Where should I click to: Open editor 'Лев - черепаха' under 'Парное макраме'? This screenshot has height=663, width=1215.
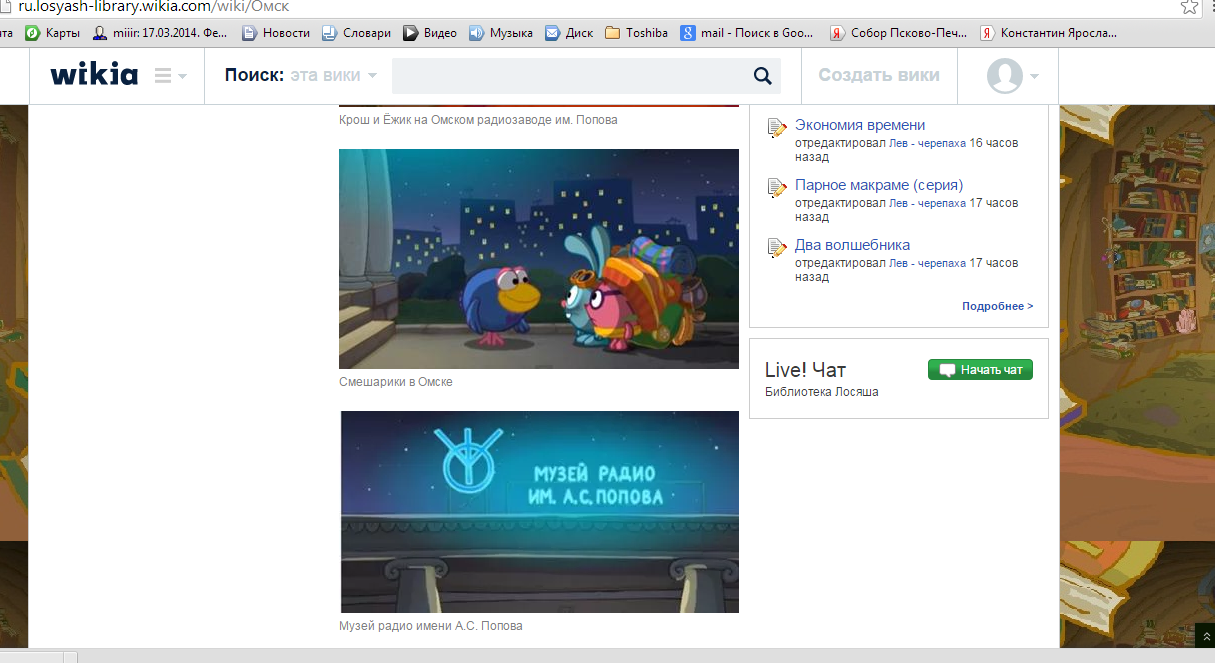(x=927, y=203)
